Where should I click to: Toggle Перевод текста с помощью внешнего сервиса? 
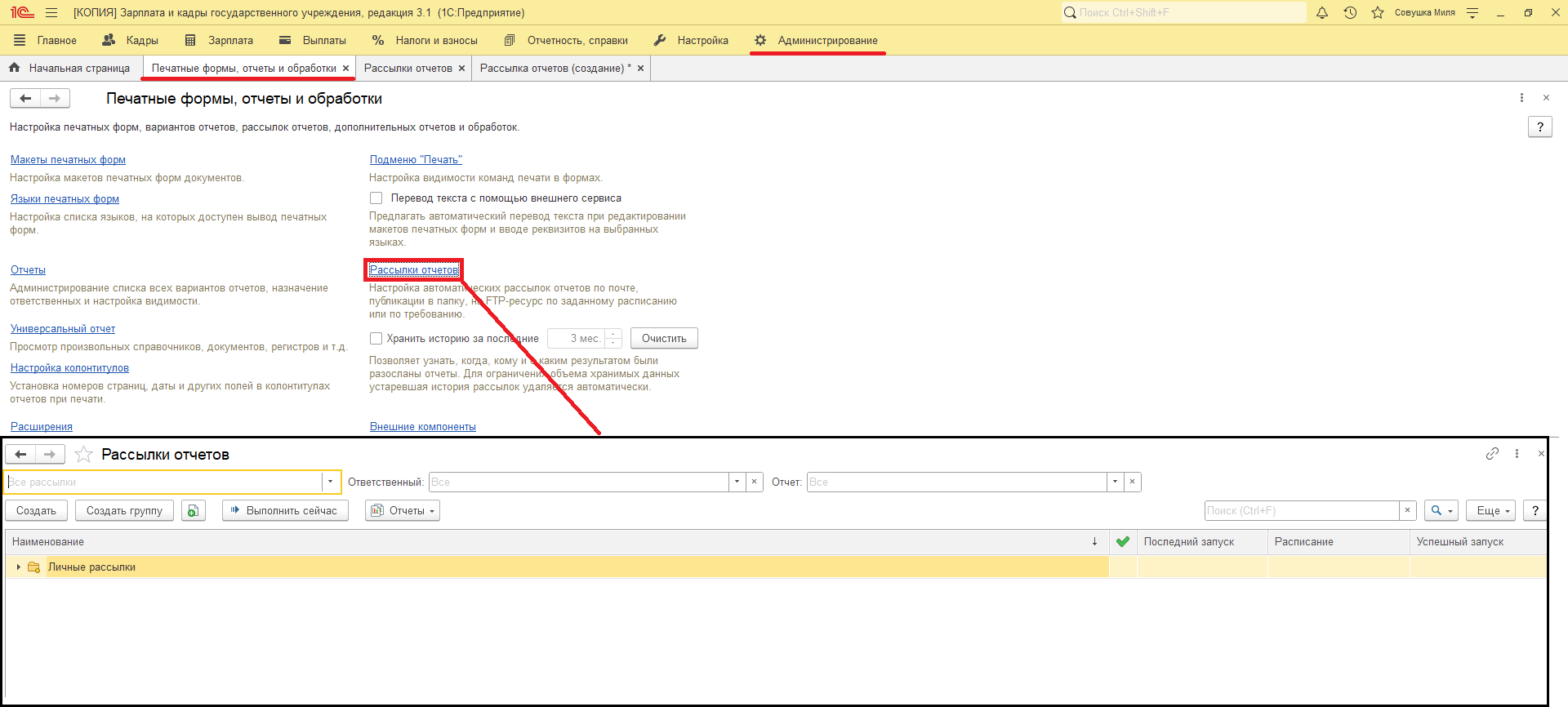click(376, 198)
